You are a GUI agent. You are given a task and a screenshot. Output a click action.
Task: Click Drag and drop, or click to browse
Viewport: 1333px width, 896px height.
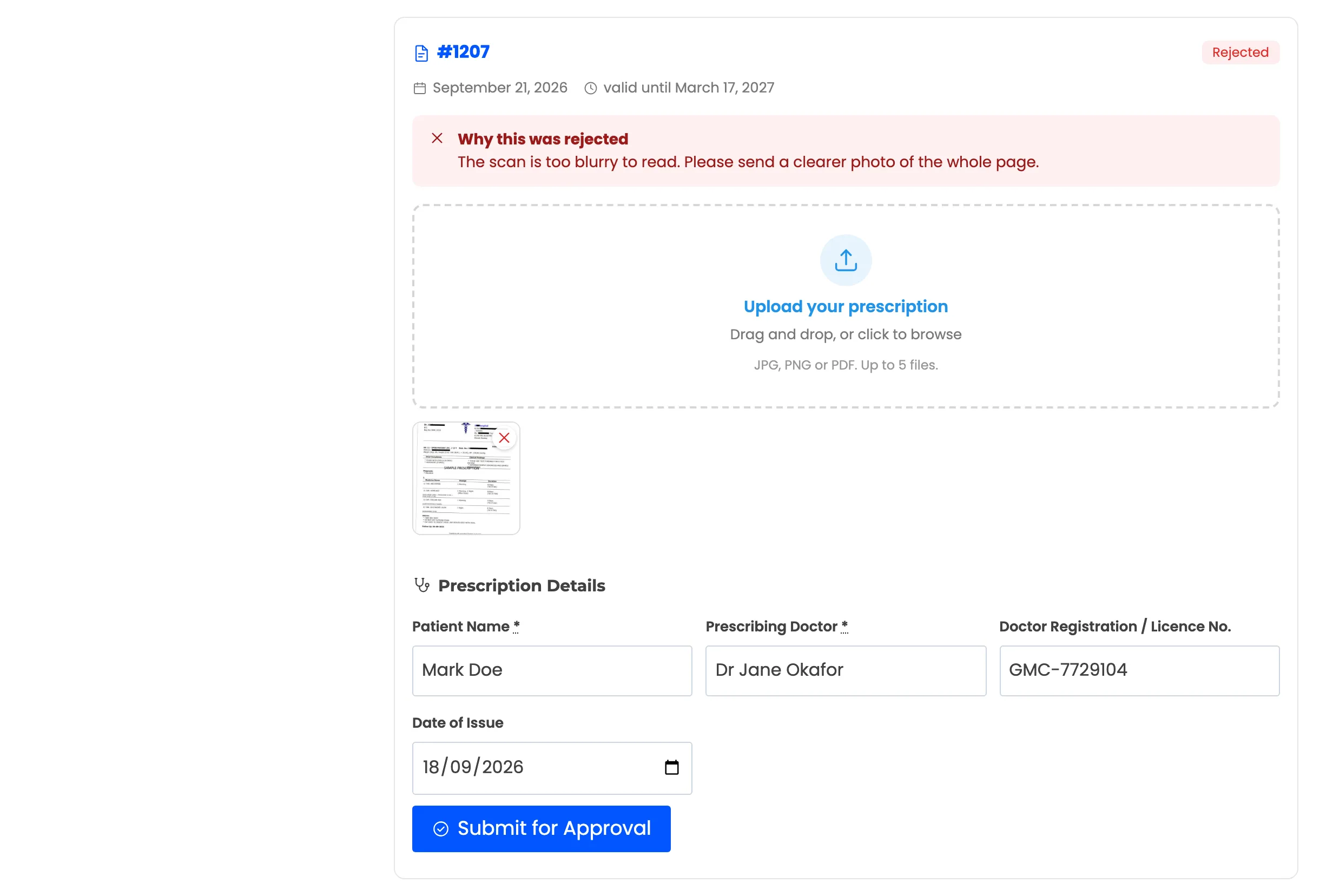click(846, 334)
